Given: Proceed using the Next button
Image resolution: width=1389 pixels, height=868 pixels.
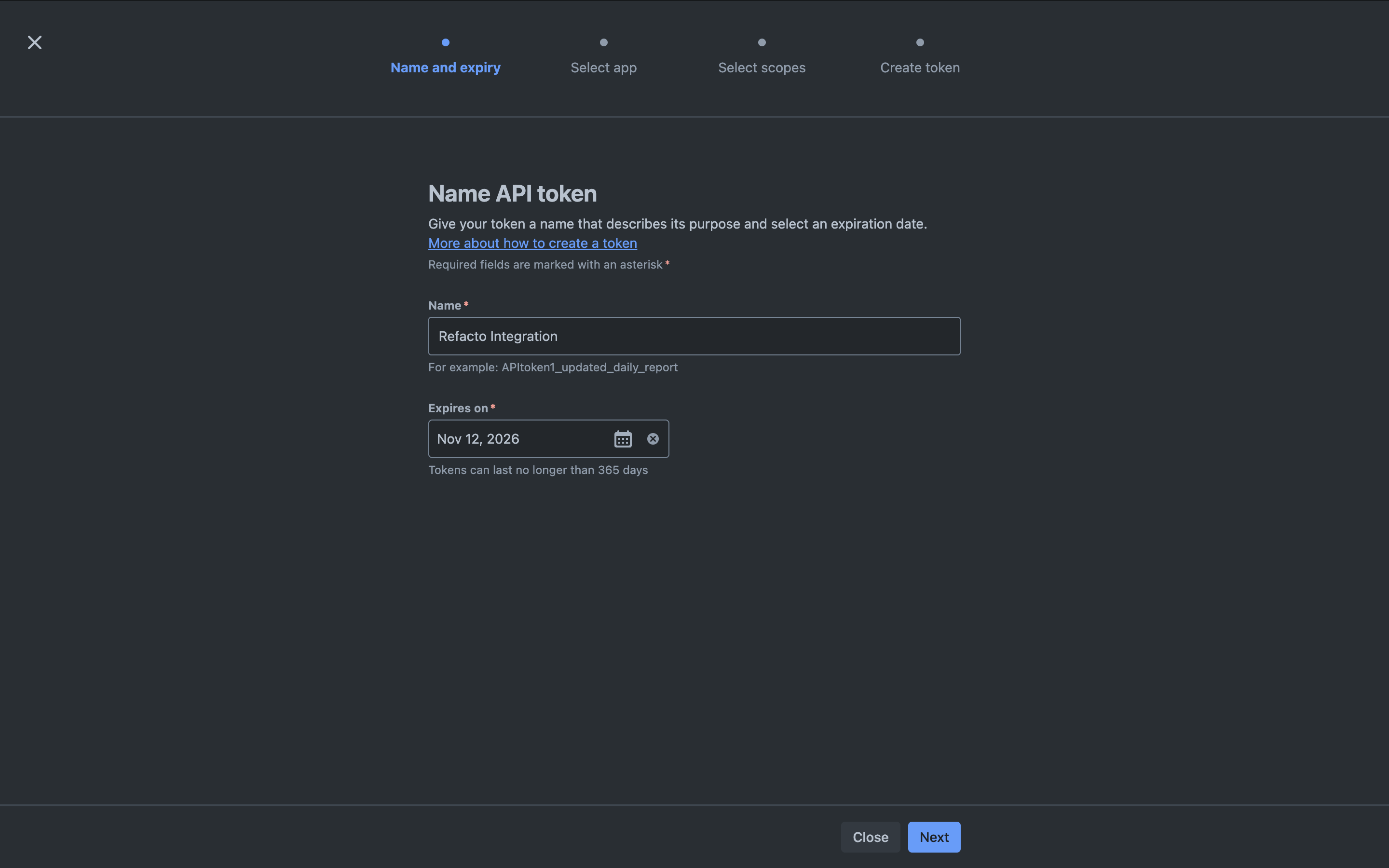Looking at the screenshot, I should pos(933,837).
